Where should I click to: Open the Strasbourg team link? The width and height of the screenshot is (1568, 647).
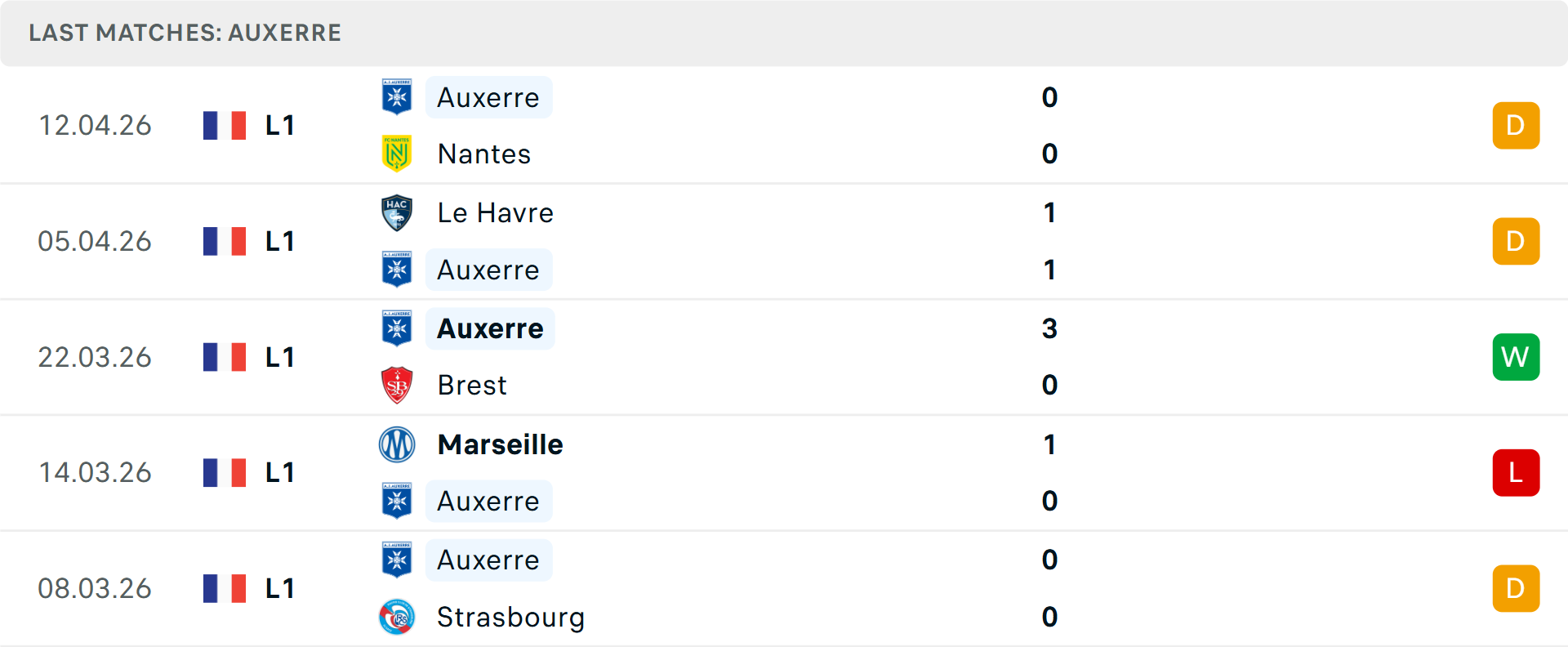510,617
